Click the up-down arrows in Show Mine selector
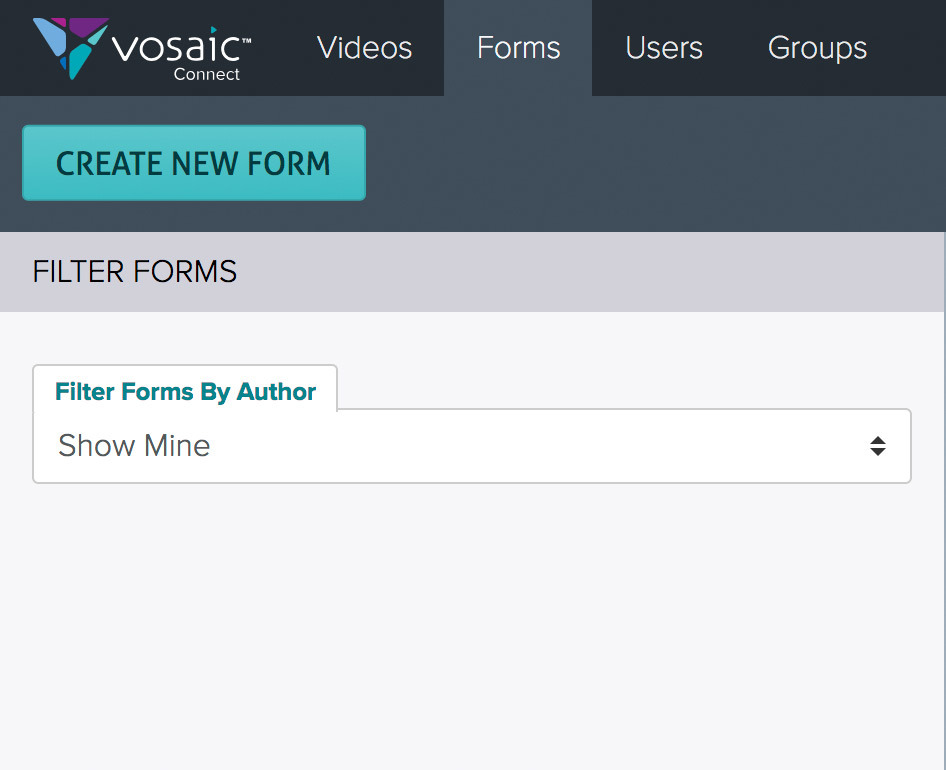 tap(878, 446)
